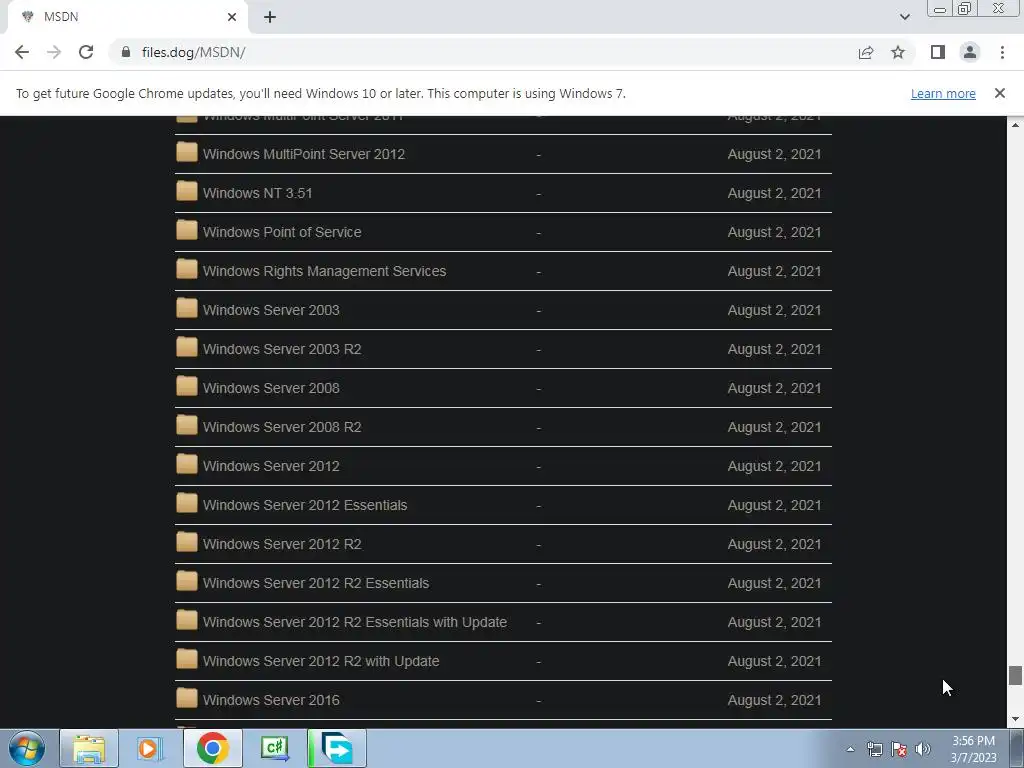Click the scrollbar thumb of the page
This screenshot has height=768, width=1024.
(x=1015, y=675)
